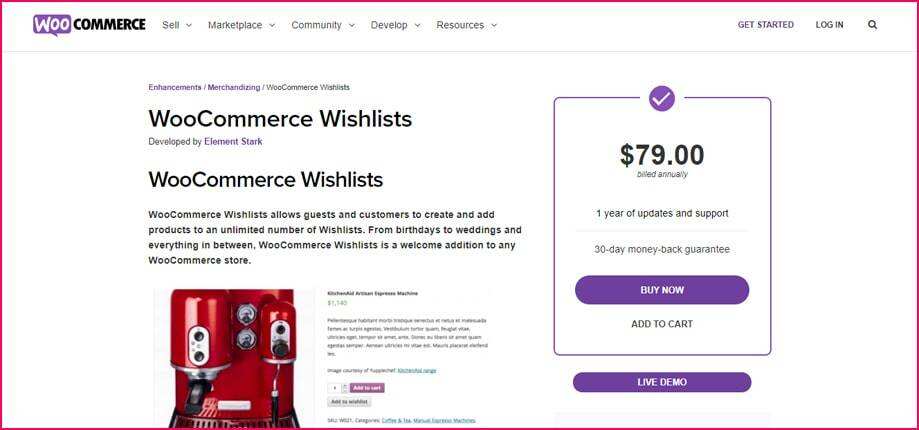Open the Marketplace dropdown
The width and height of the screenshot is (919, 430).
coord(241,25)
